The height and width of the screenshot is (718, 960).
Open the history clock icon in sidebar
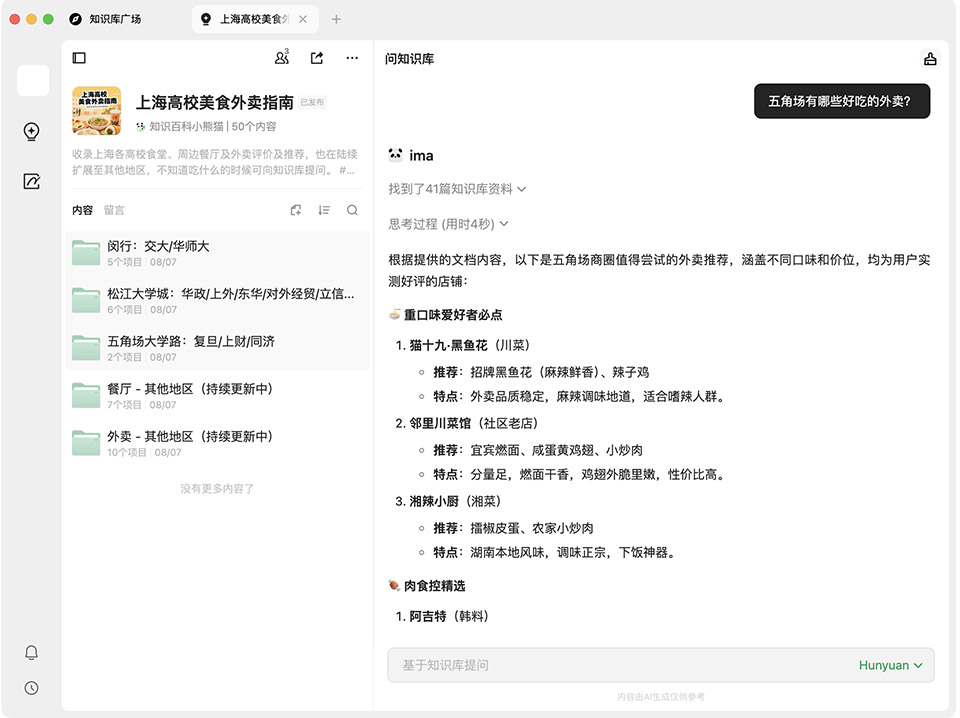click(x=32, y=688)
